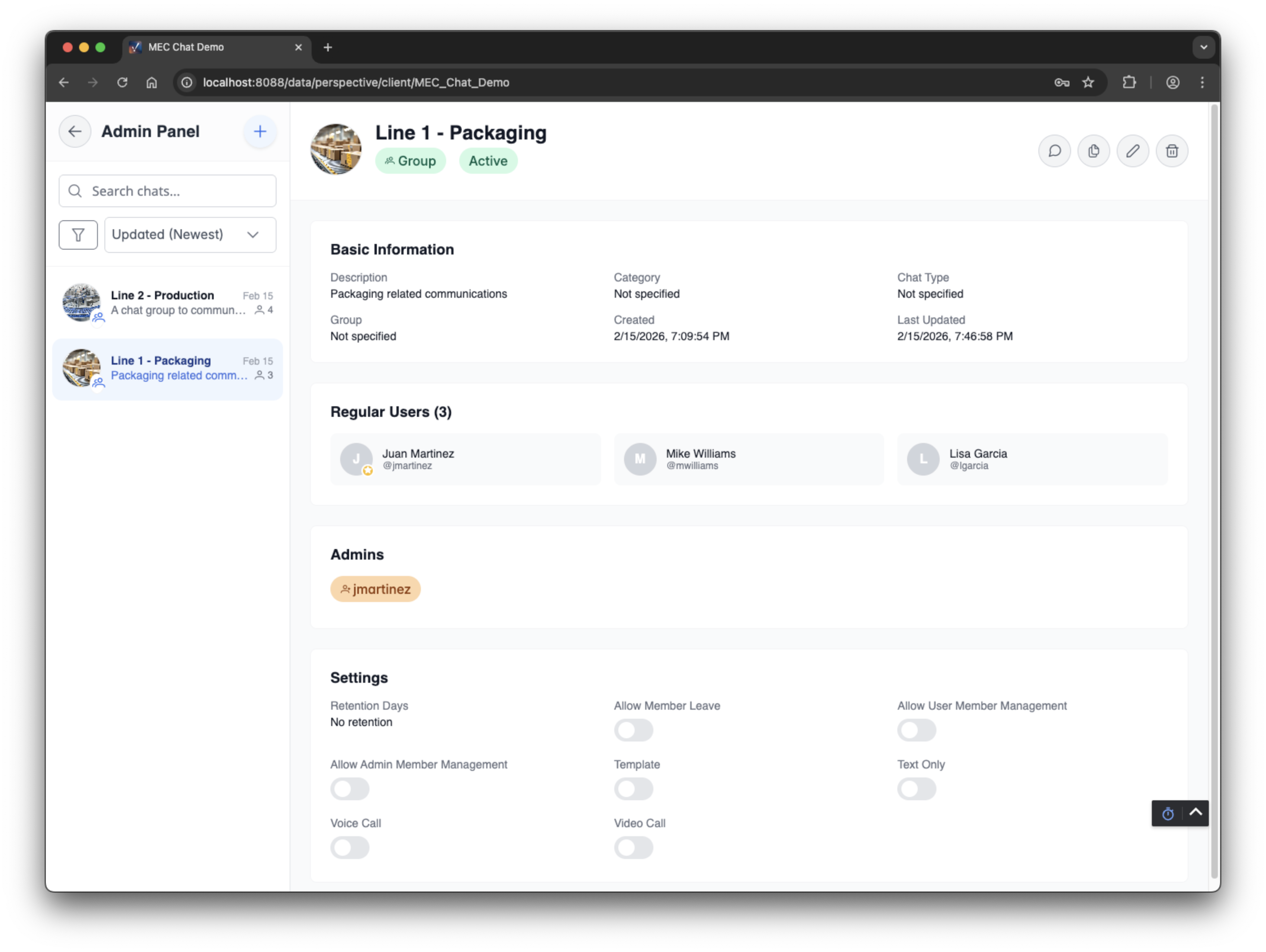This screenshot has width=1266, height=952.
Task: Select the edit pencil icon
Action: pos(1132,151)
